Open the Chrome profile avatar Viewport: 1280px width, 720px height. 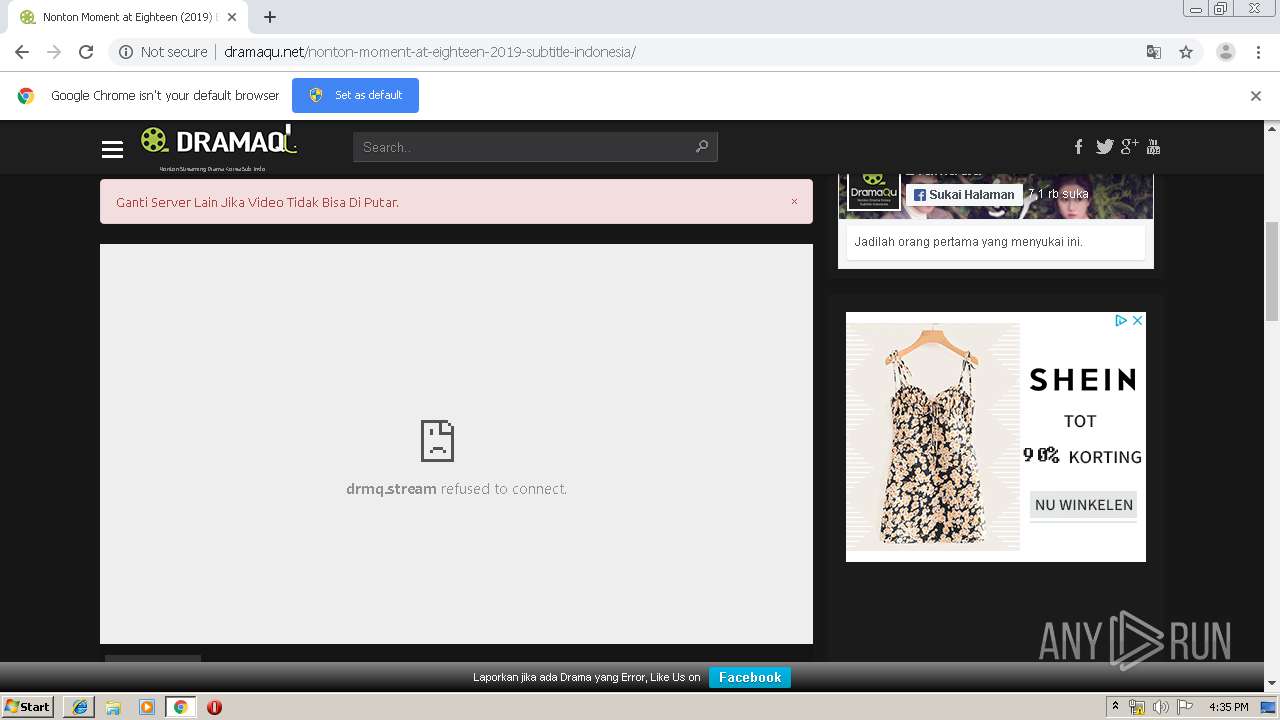1226,52
